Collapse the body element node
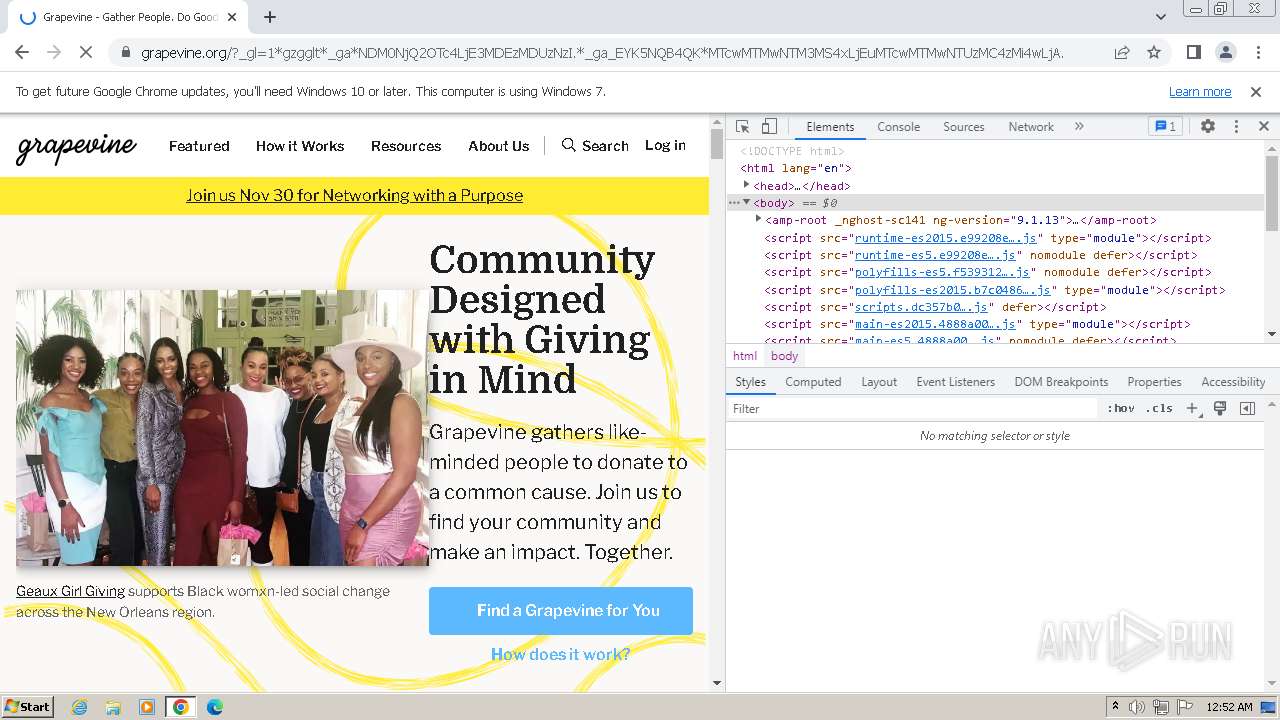 click(746, 203)
